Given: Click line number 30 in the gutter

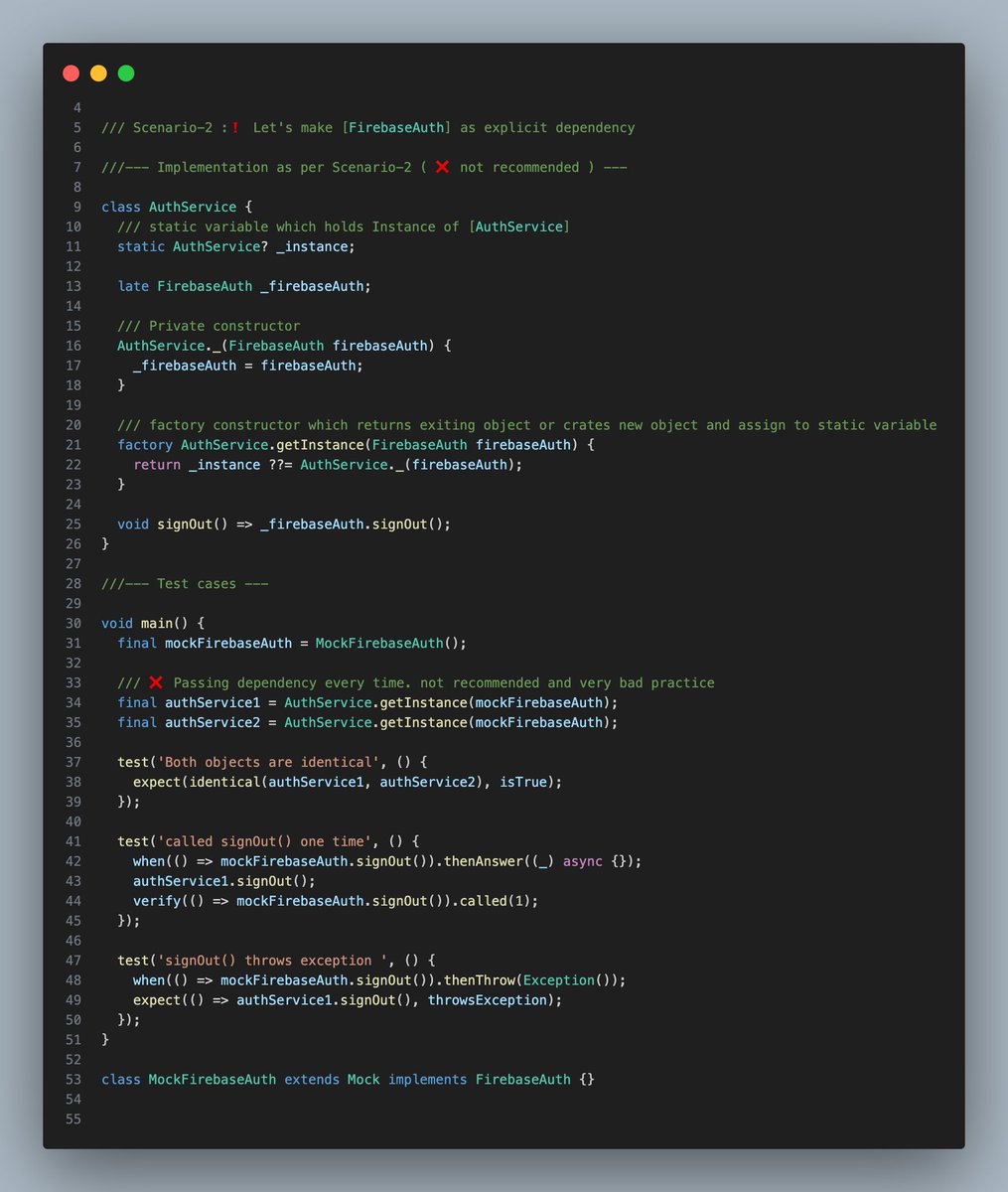Looking at the screenshot, I should tap(73, 623).
